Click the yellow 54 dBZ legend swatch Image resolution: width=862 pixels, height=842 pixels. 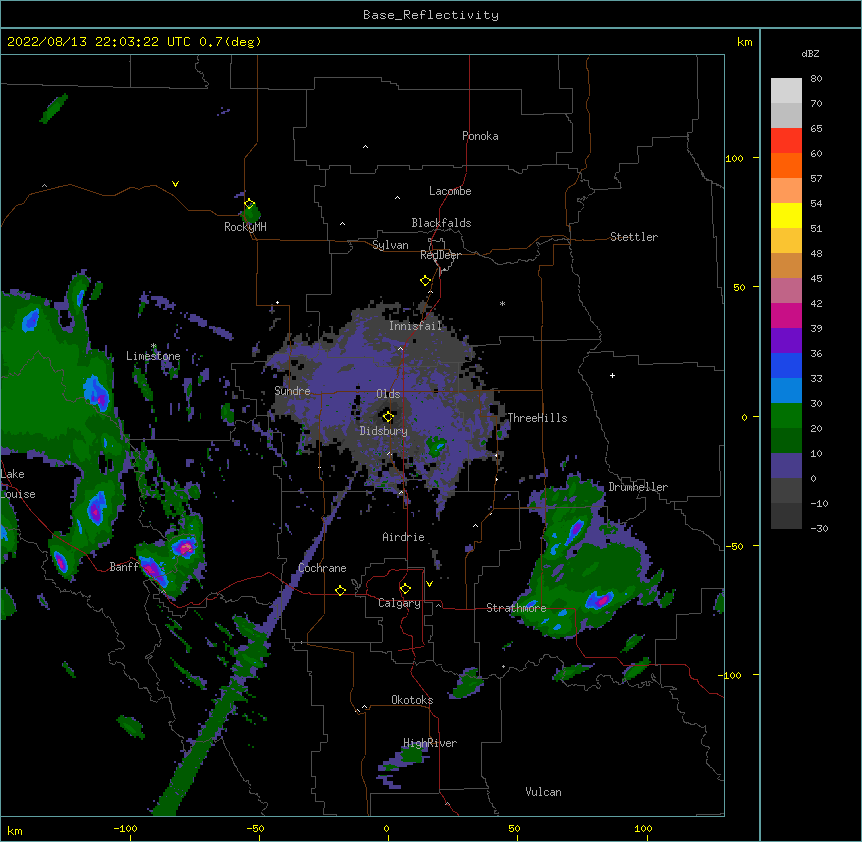coord(786,215)
